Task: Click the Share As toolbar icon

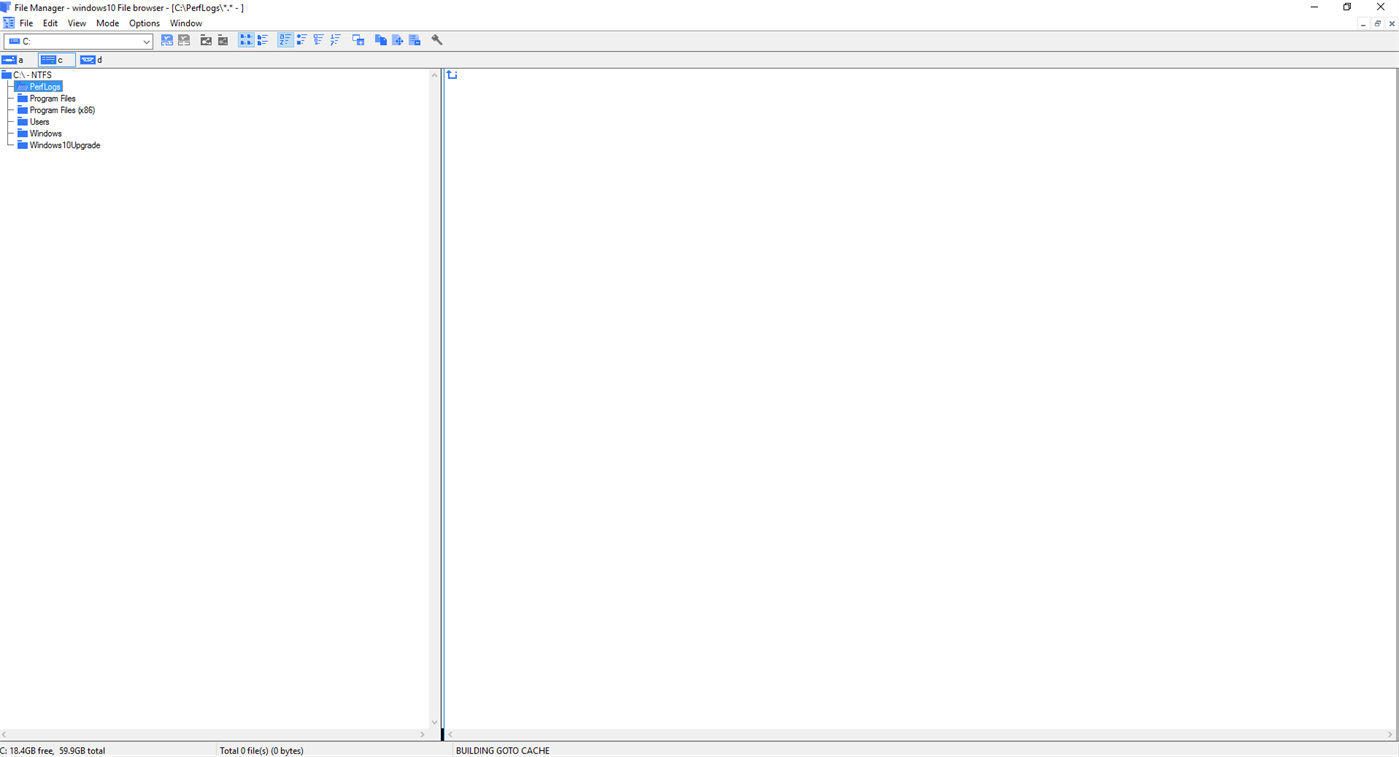Action: (206, 40)
